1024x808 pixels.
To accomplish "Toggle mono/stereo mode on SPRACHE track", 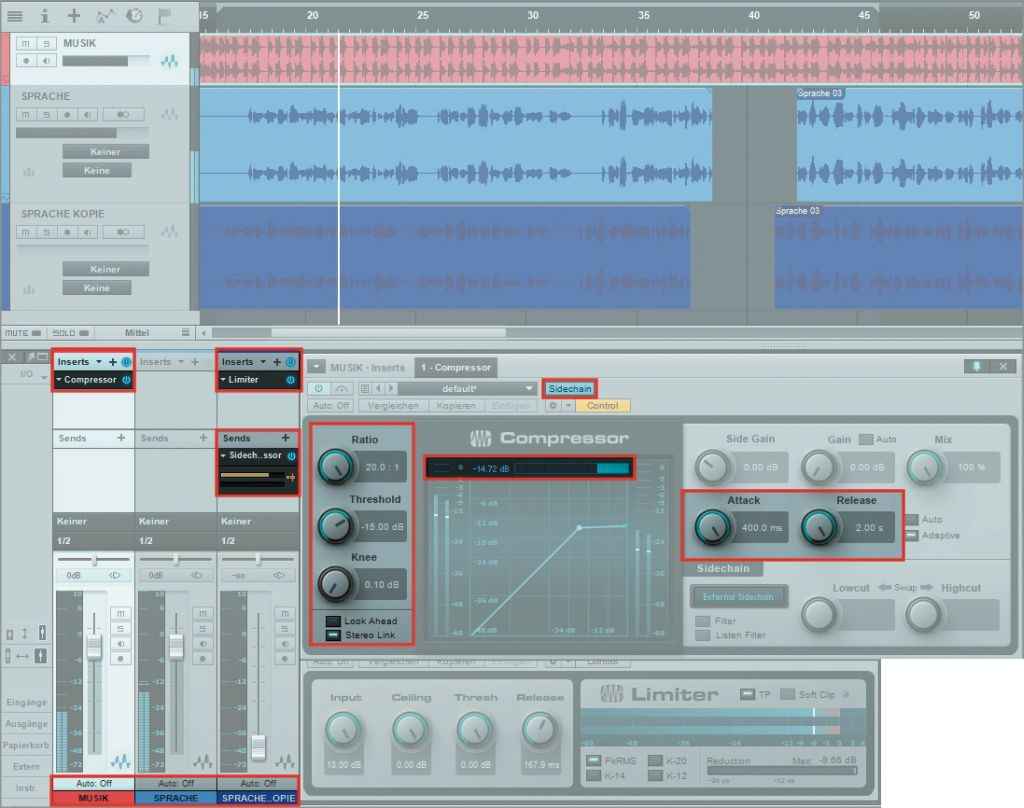I will (123, 114).
